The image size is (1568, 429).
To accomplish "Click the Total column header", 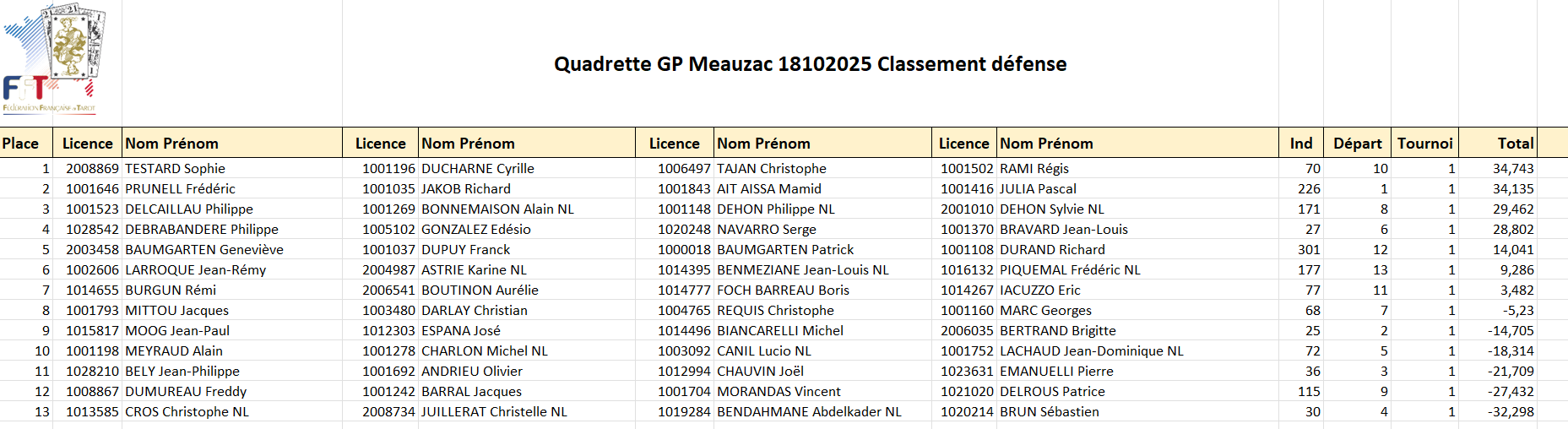I will [1515, 144].
